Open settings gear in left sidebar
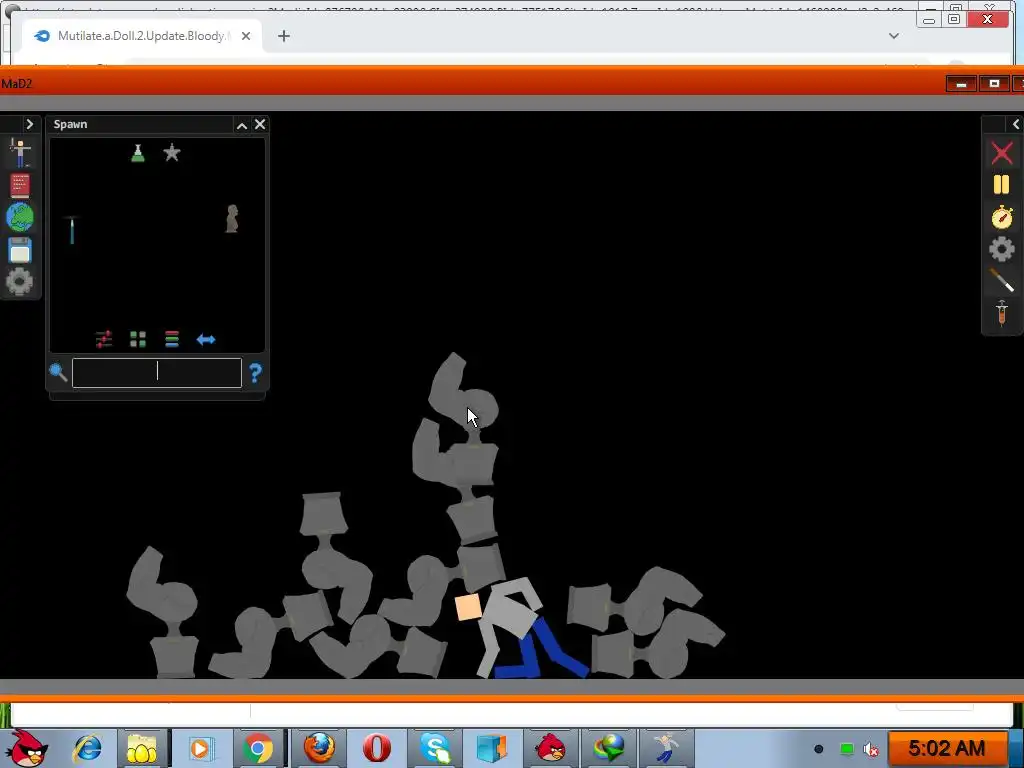 (20, 281)
